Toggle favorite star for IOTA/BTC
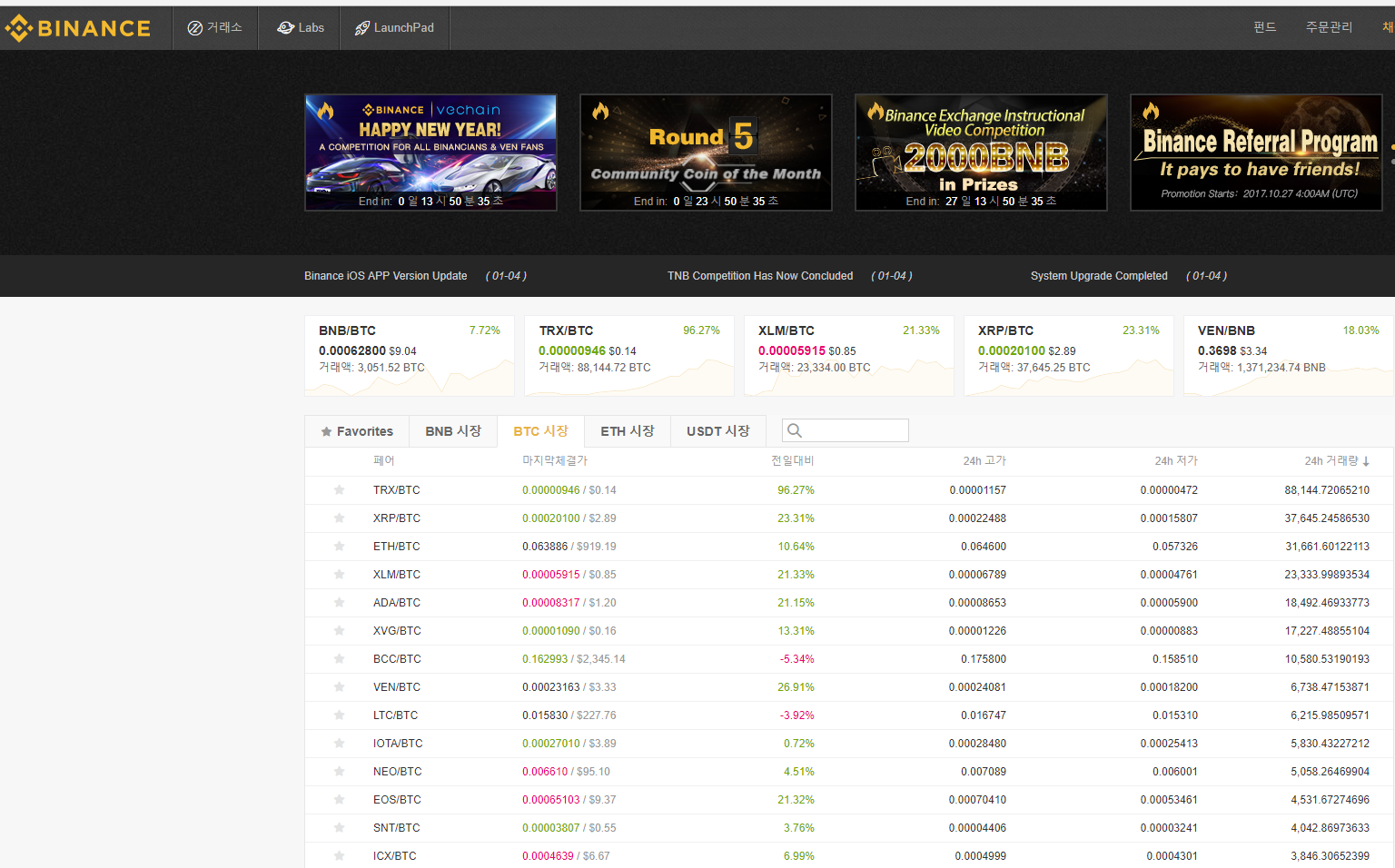Image resolution: width=1395 pixels, height=868 pixels. (339, 744)
